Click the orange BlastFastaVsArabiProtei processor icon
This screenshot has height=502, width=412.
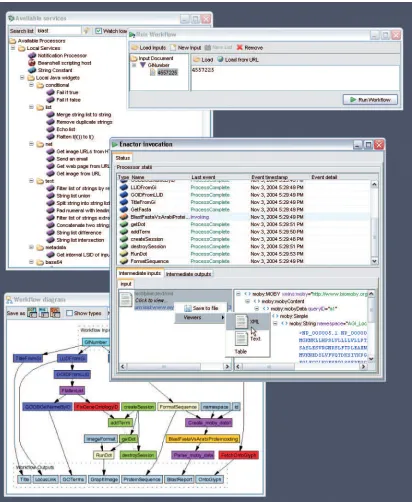(124, 217)
